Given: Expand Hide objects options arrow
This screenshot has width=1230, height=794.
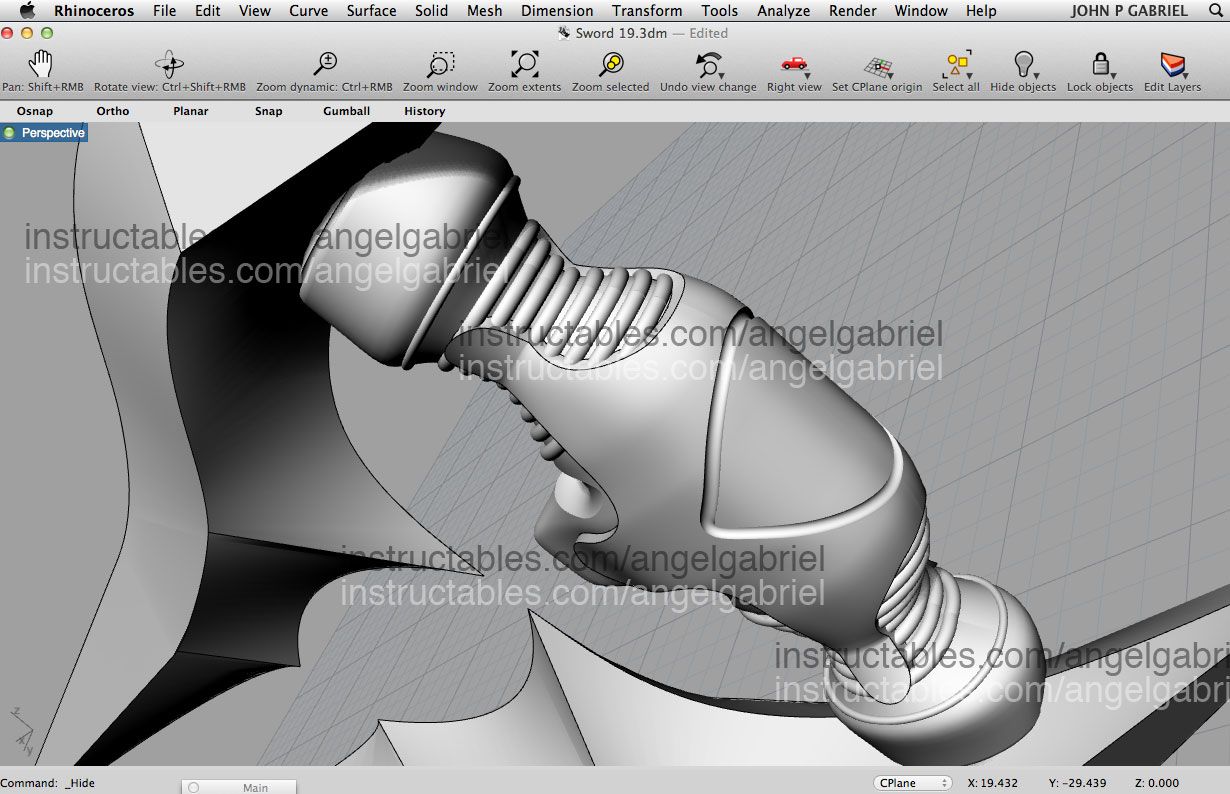Looking at the screenshot, I should point(1037,76).
